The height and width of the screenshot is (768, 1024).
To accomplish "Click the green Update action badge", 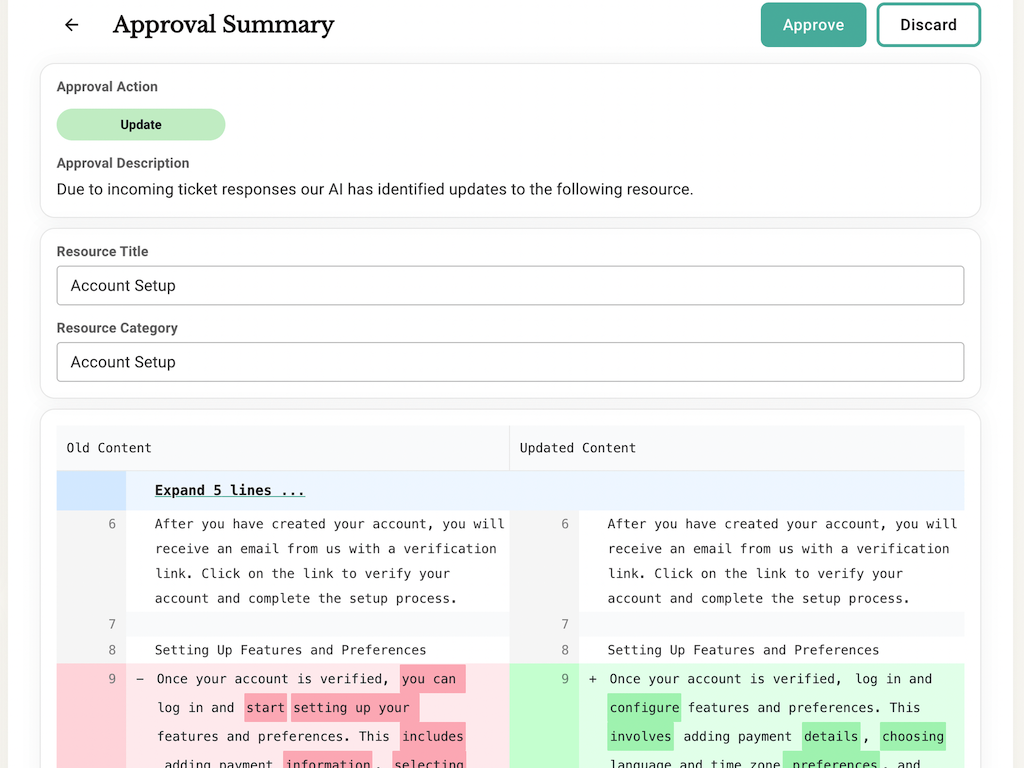I will pyautogui.click(x=141, y=125).
